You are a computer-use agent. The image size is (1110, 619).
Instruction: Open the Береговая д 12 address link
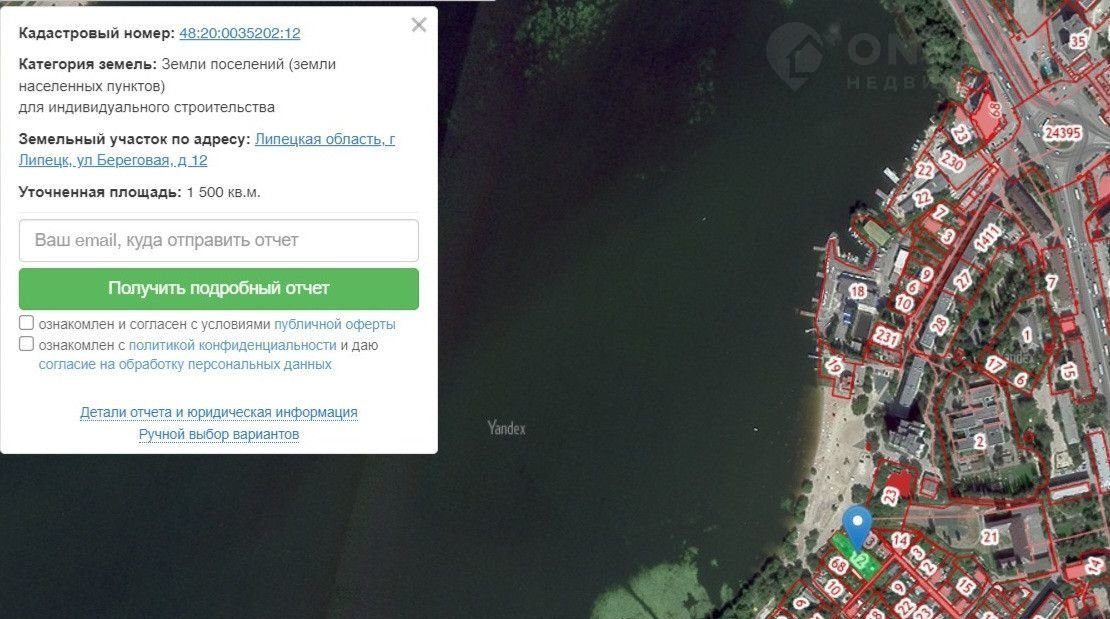(x=207, y=149)
